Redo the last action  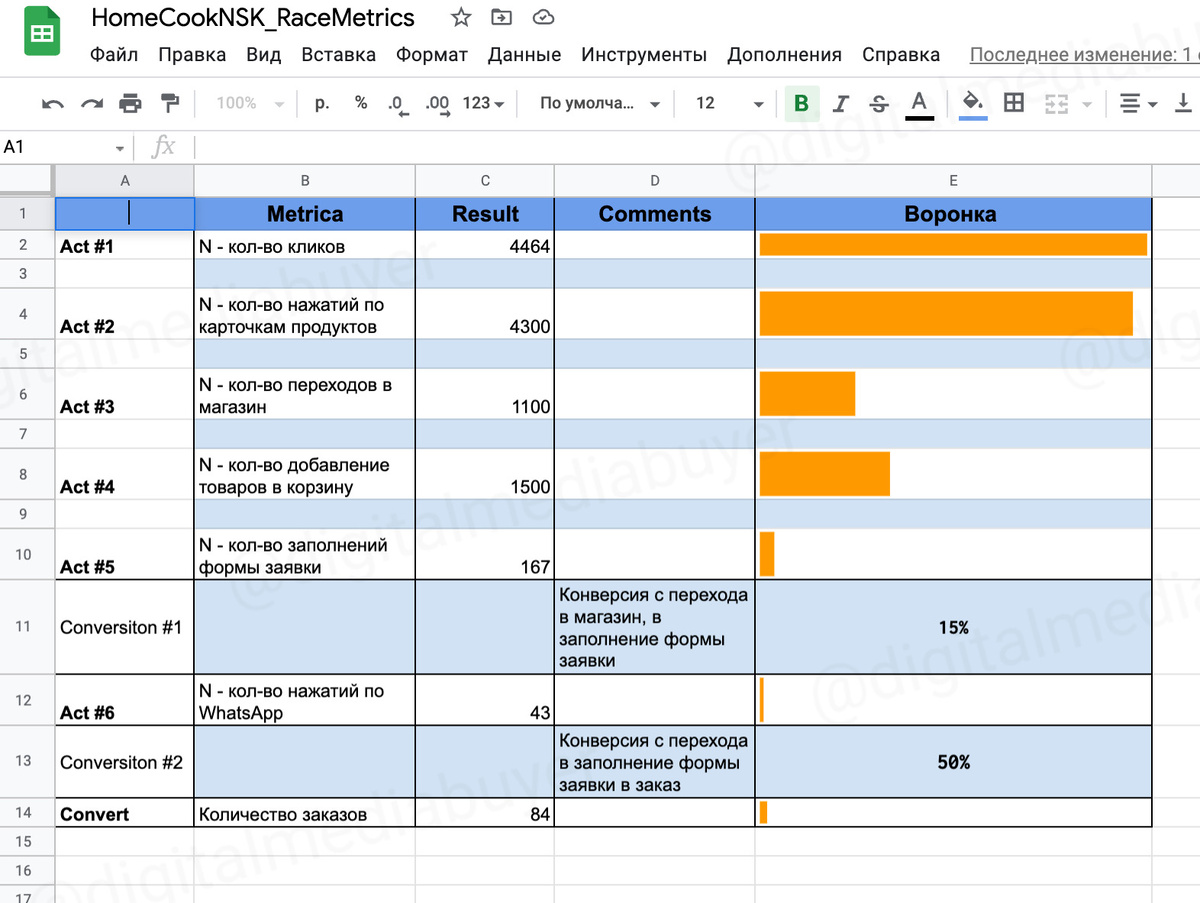(x=92, y=103)
